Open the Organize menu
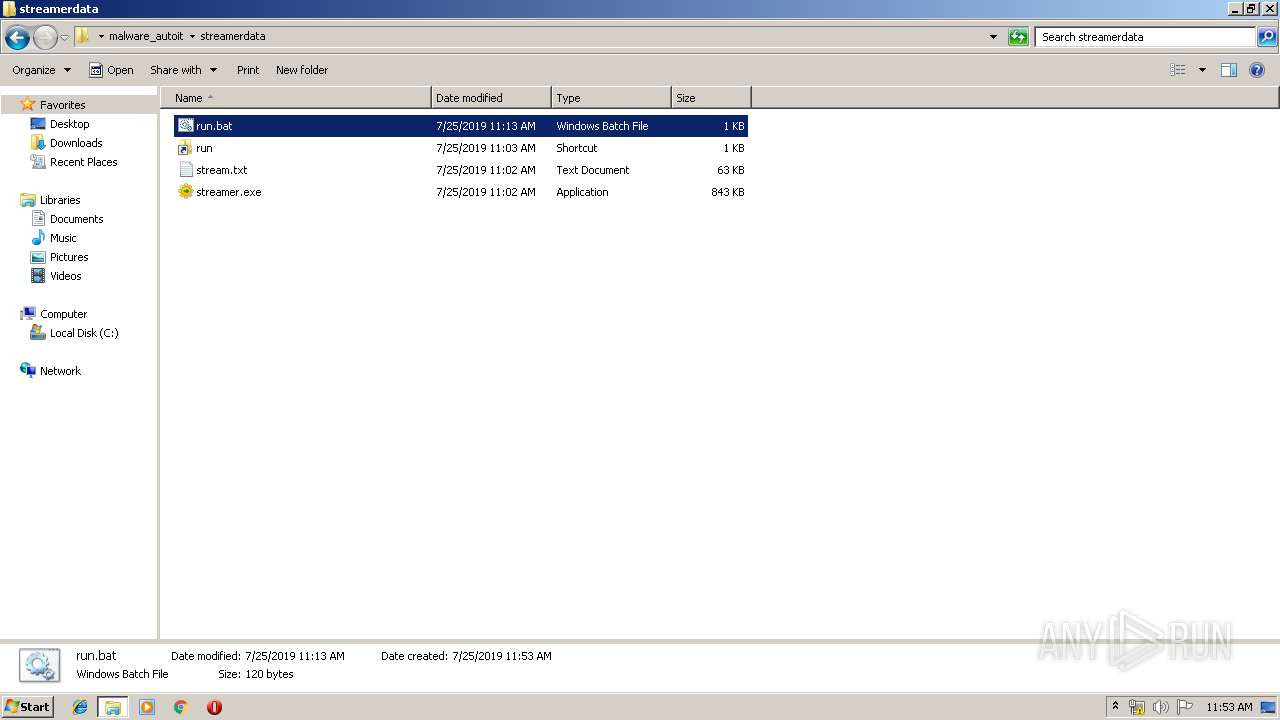The image size is (1280, 720). pos(41,70)
